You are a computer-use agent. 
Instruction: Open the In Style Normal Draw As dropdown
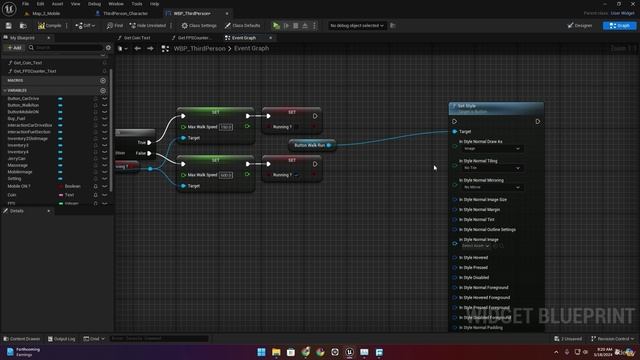[492, 149]
